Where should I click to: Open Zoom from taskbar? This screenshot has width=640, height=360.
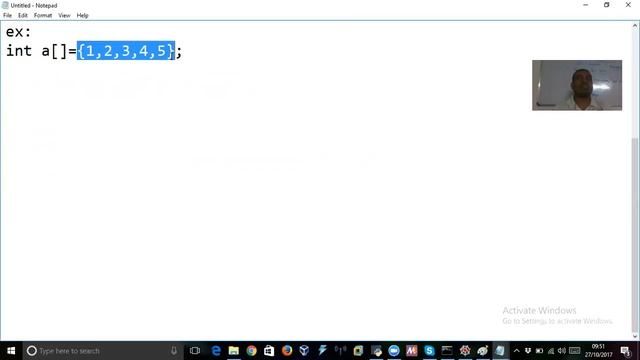[394, 351]
